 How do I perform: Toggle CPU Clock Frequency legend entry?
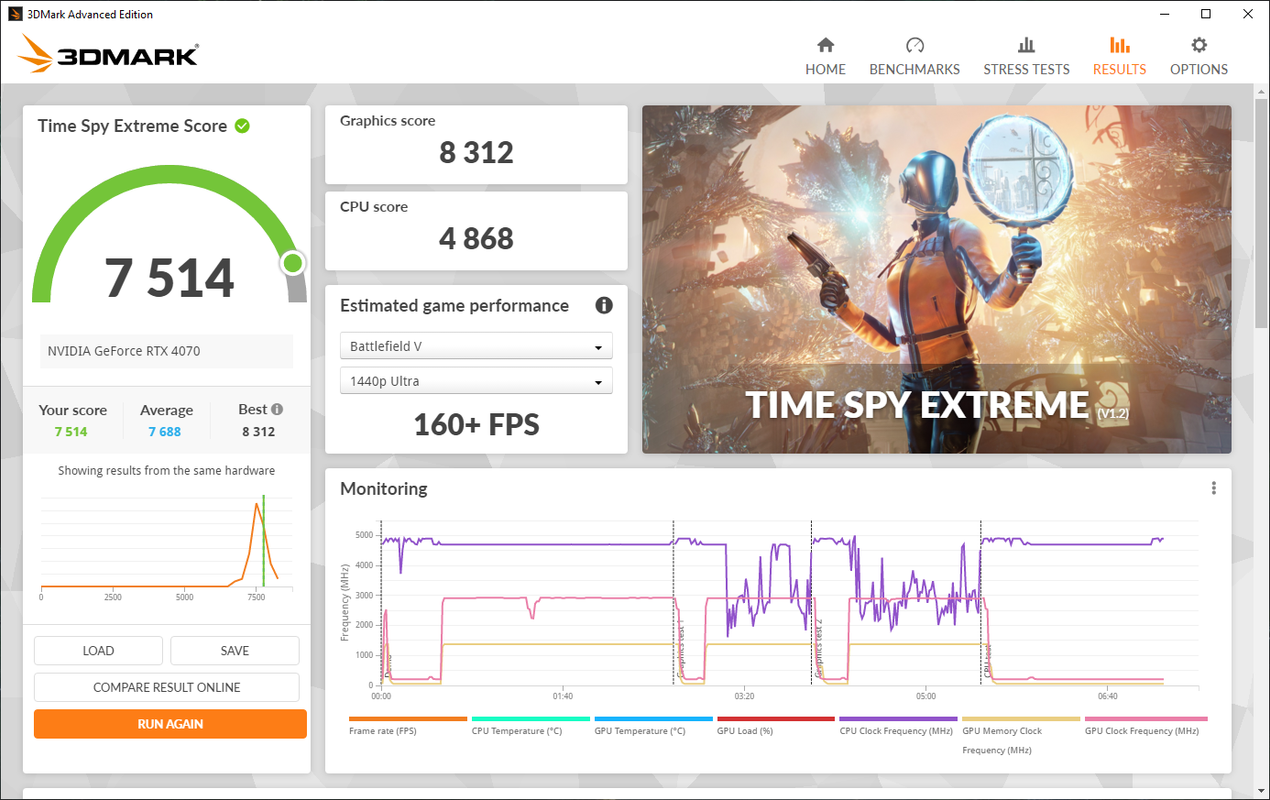898,726
